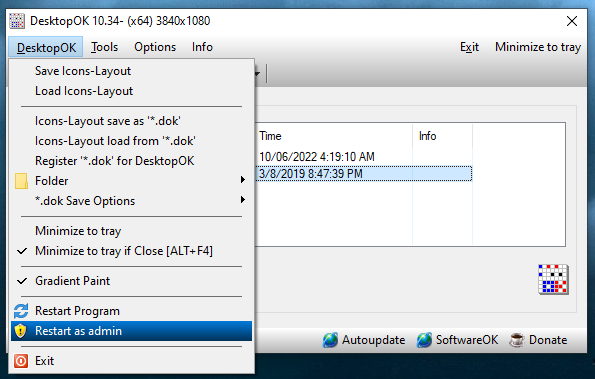Viewport: 595px width, 379px height.
Task: Click the Autoupdate globe icon
Action: coord(330,340)
